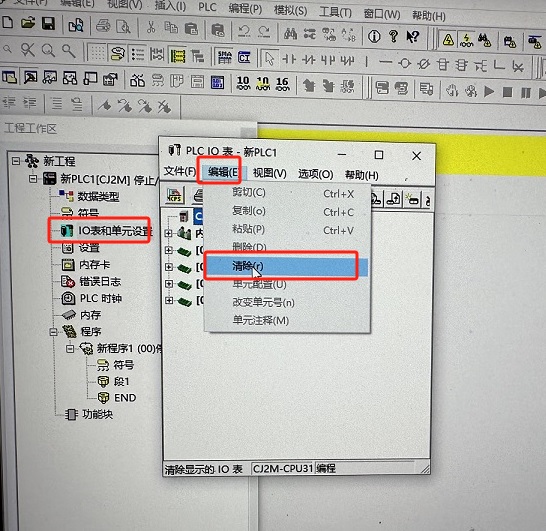Toggle the grid display toolbar icon
Viewport: 546px width, 531px height.
pos(97,53)
